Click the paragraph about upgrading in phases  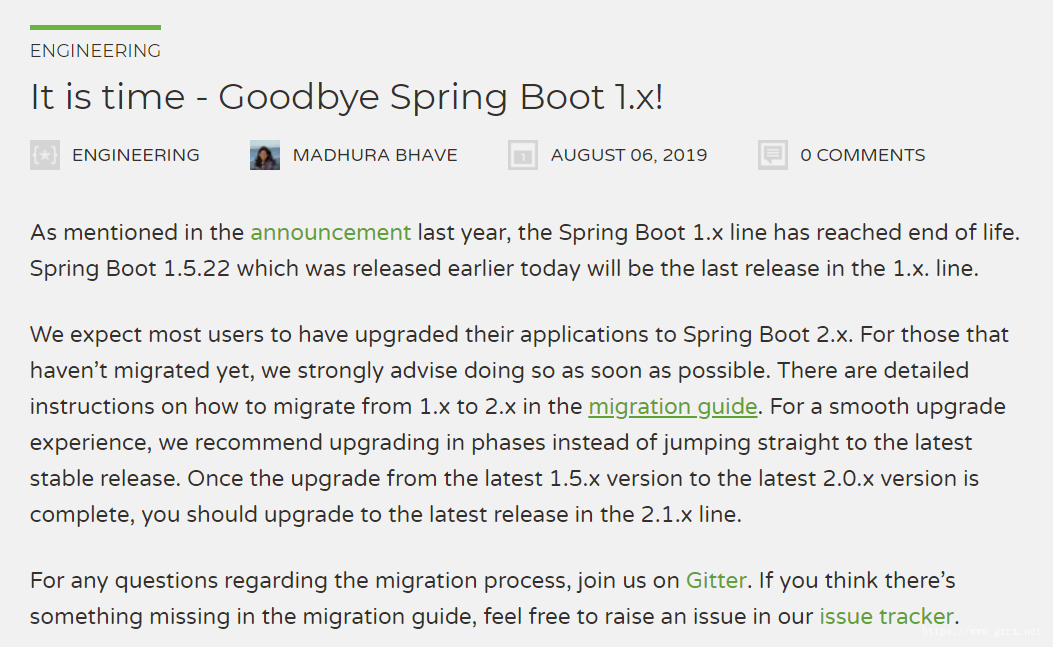click(x=519, y=425)
